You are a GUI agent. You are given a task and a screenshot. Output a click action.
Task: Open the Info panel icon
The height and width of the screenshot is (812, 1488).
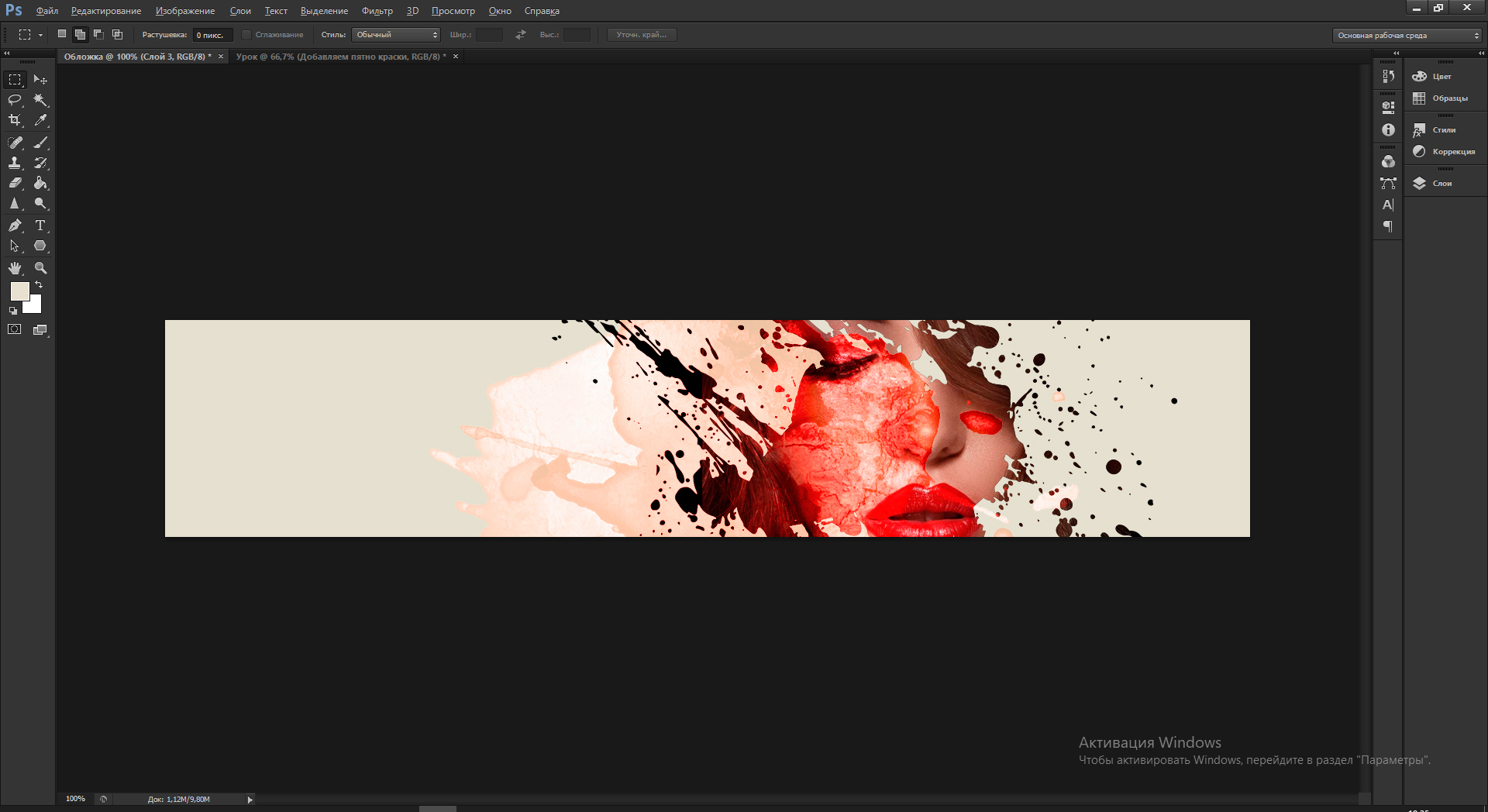coord(1388,129)
